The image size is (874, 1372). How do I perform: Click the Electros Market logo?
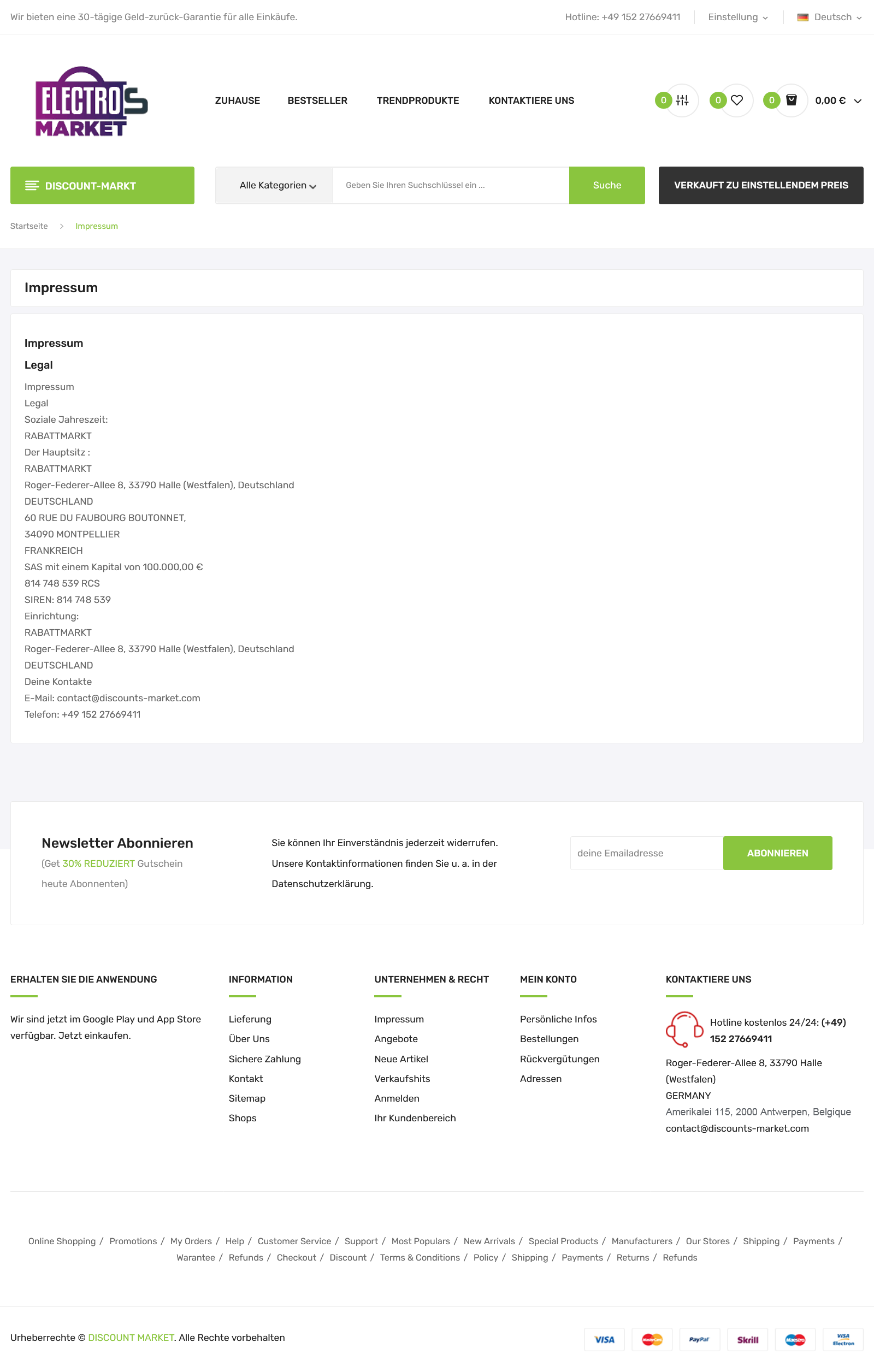coord(92,102)
